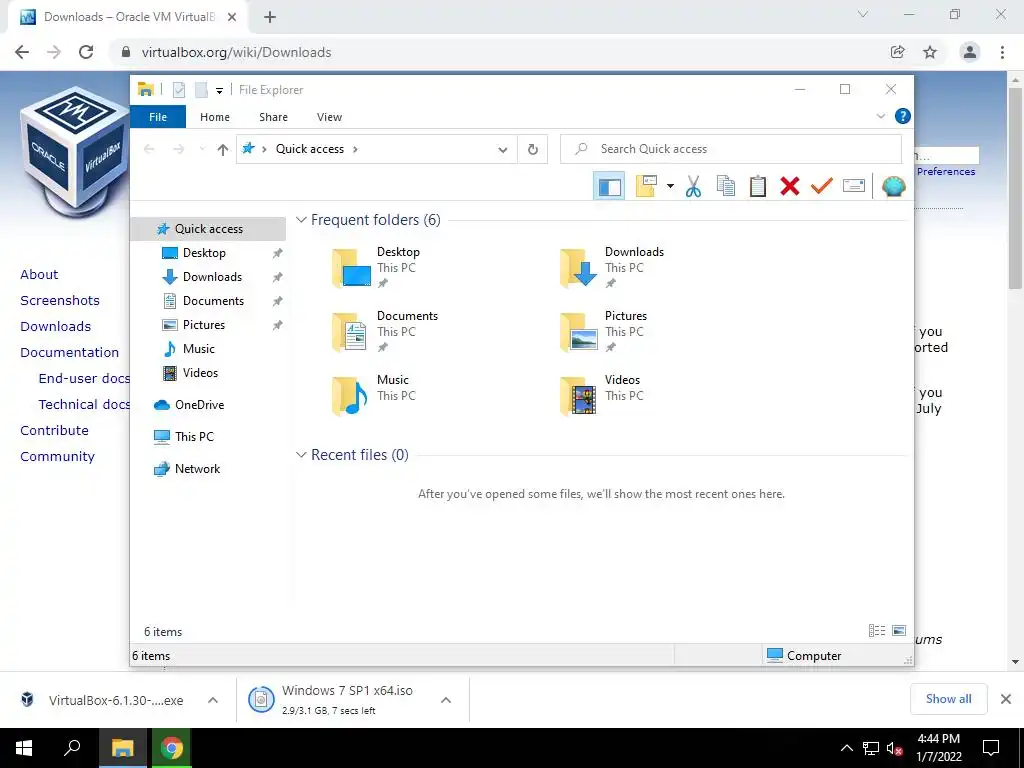Open Customize Quick Access Toolbar dropdown

[x=219, y=90]
